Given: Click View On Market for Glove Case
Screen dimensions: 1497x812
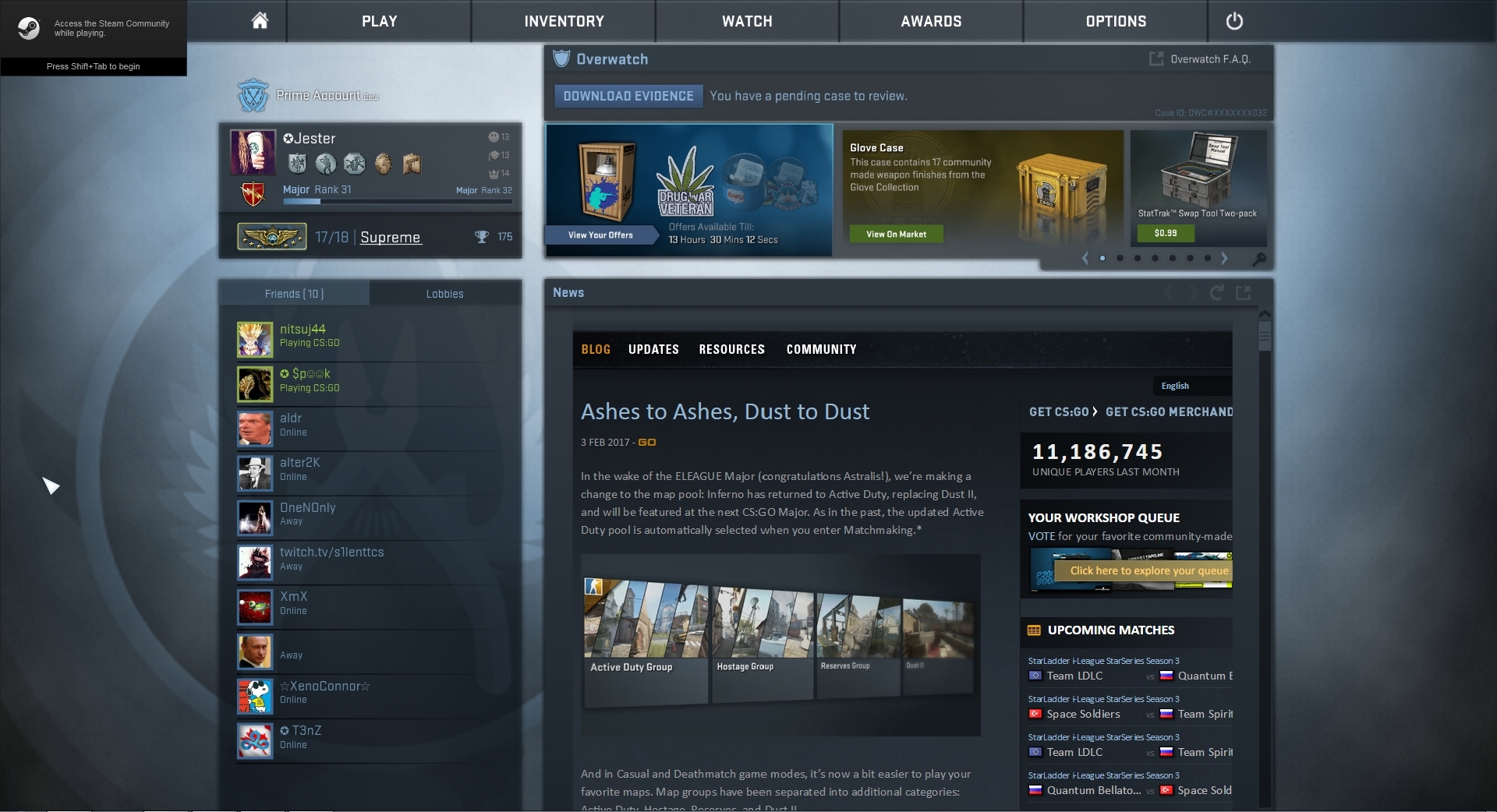Looking at the screenshot, I should [896, 234].
